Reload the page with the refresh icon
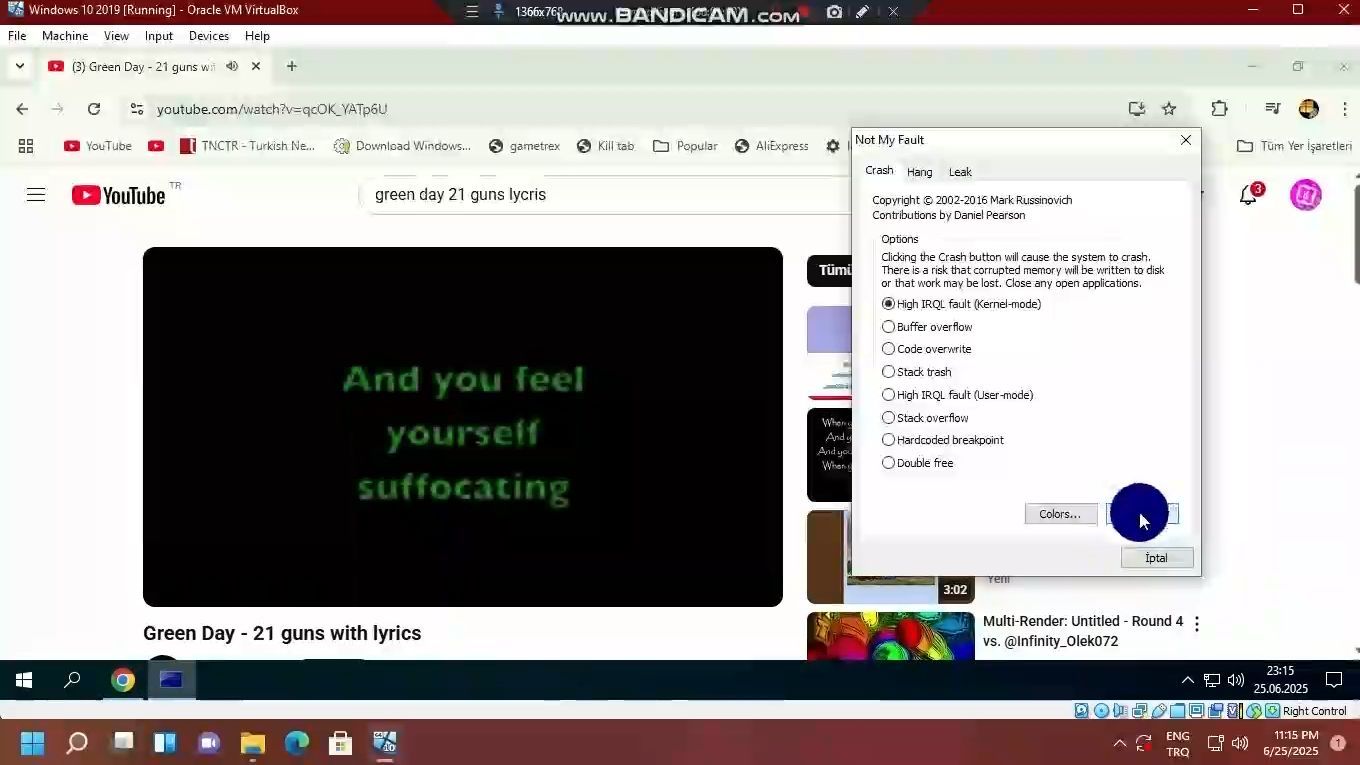Image resolution: width=1360 pixels, height=765 pixels. coord(94,109)
